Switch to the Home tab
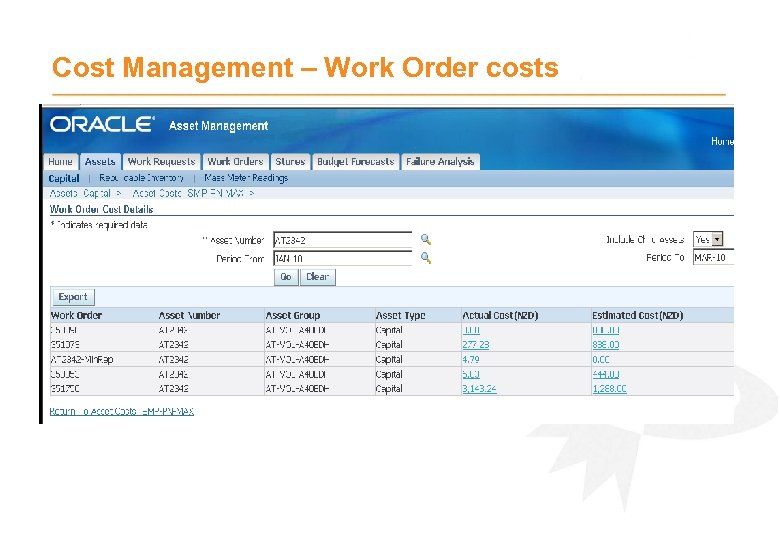780x540 pixels. click(x=60, y=162)
